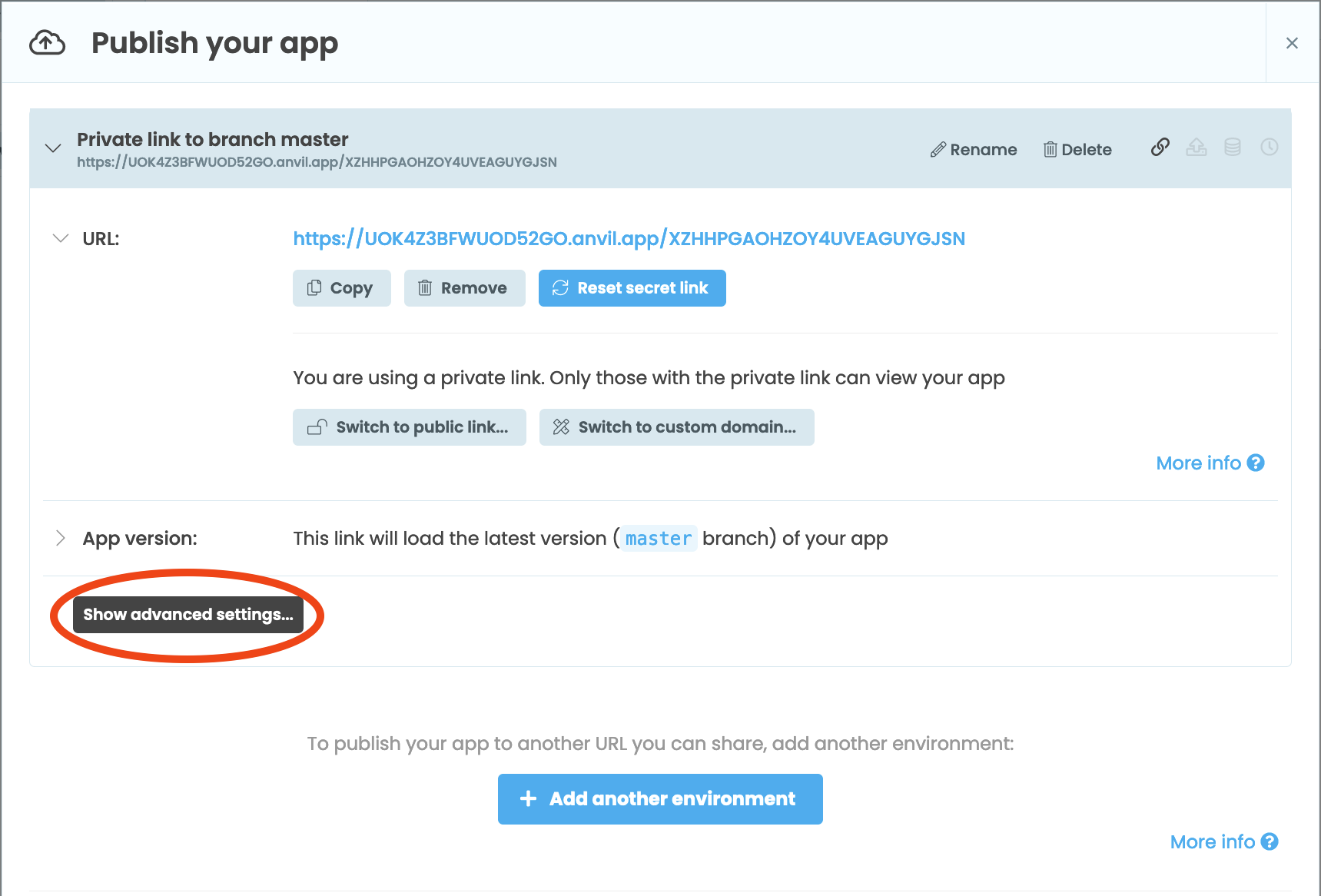
Task: Open version history via the clock icon
Action: click(1269, 148)
